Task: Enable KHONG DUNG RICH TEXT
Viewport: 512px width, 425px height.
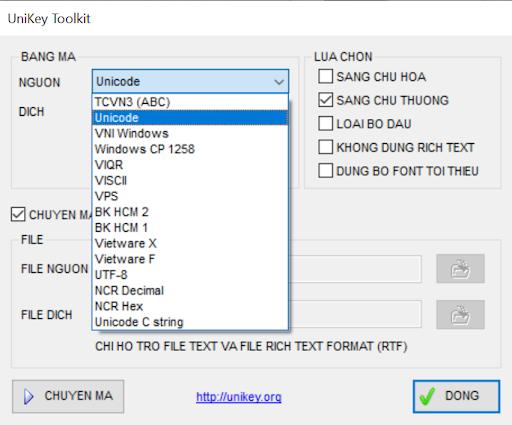Action: (325, 147)
